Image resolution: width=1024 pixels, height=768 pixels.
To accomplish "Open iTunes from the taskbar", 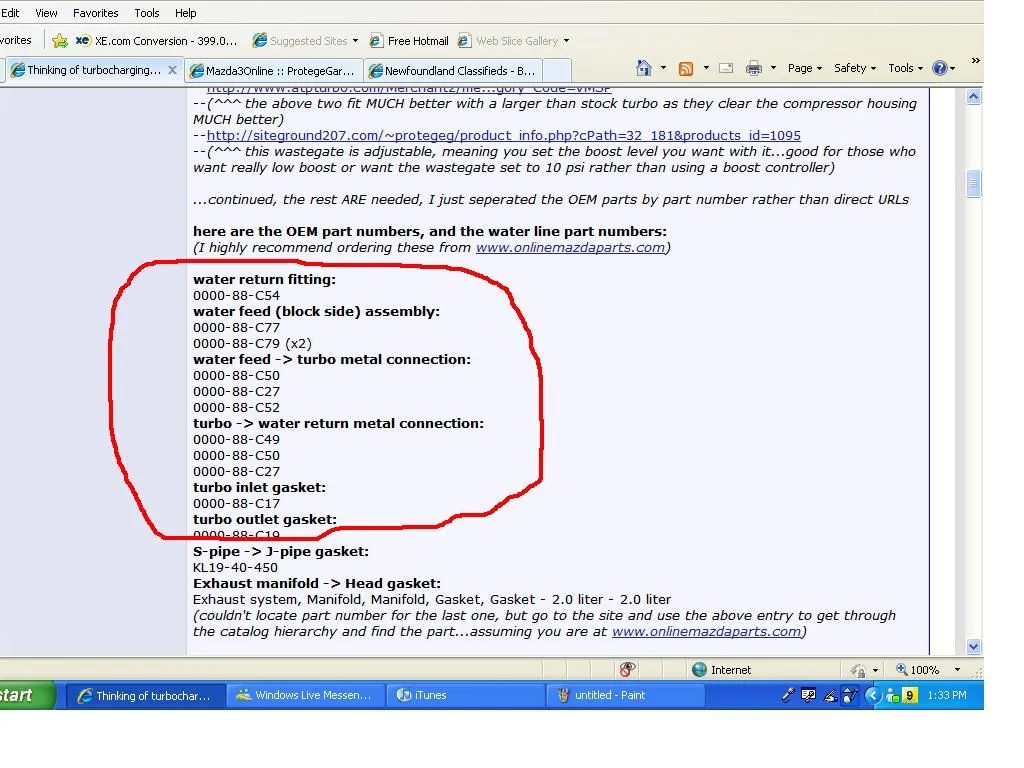I will coord(422,695).
